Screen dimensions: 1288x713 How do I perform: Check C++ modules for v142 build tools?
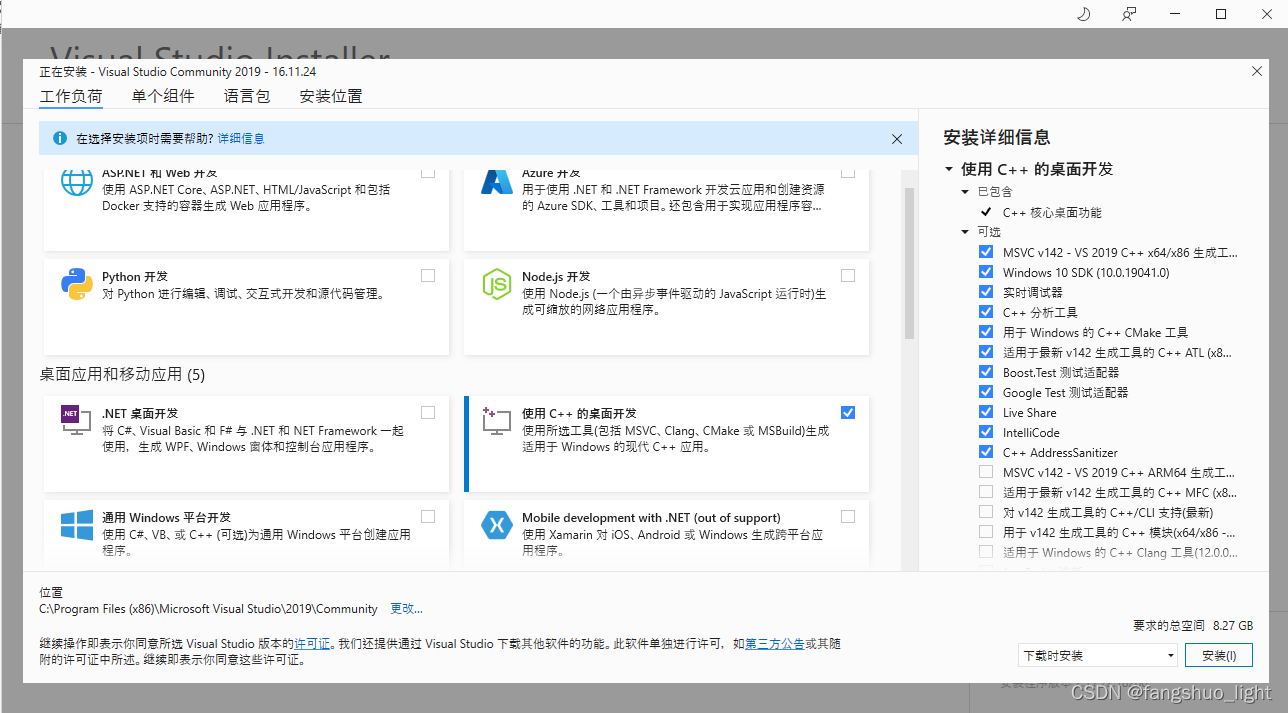987,532
